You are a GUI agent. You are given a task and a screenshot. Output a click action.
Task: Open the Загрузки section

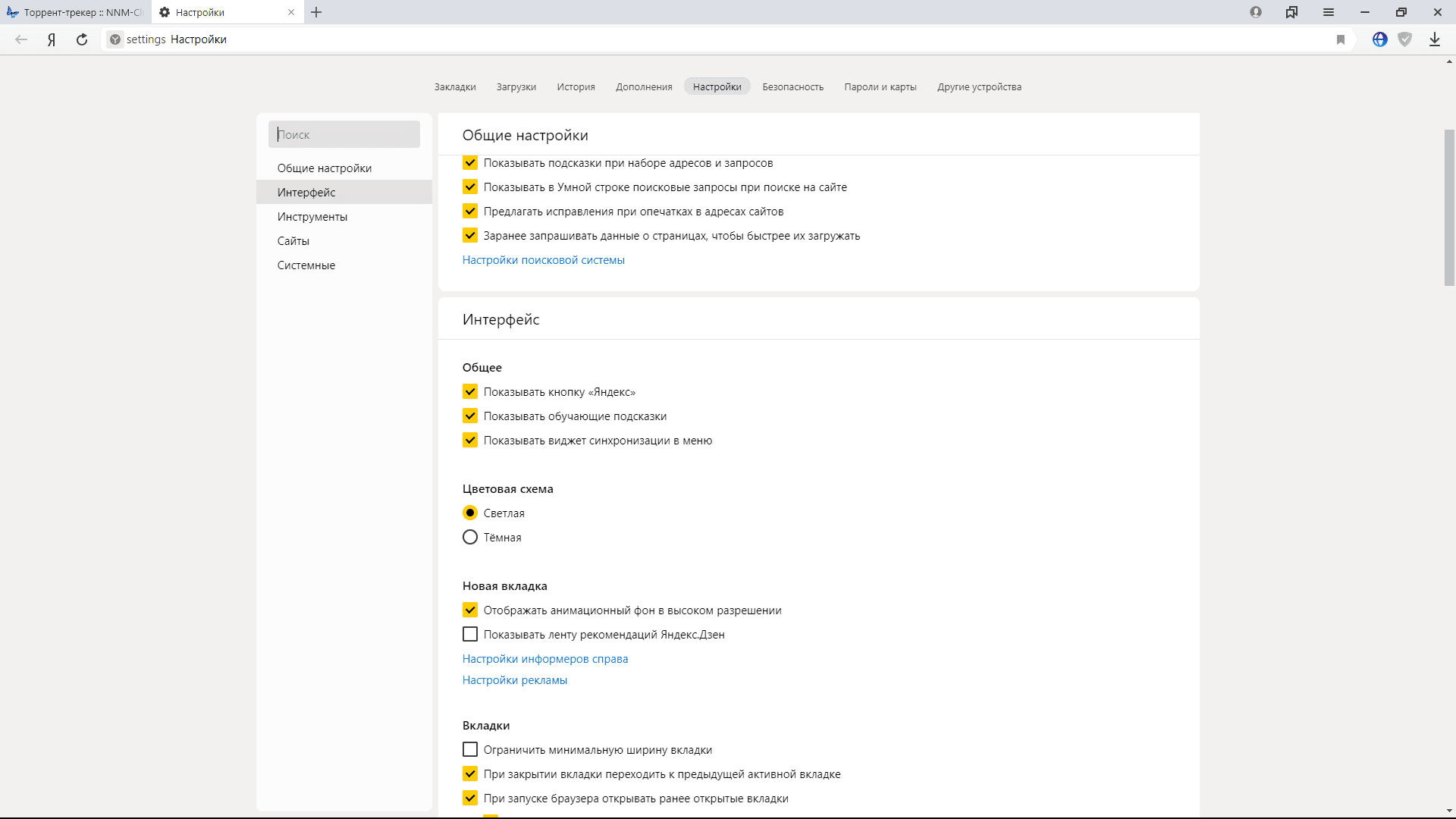516,86
